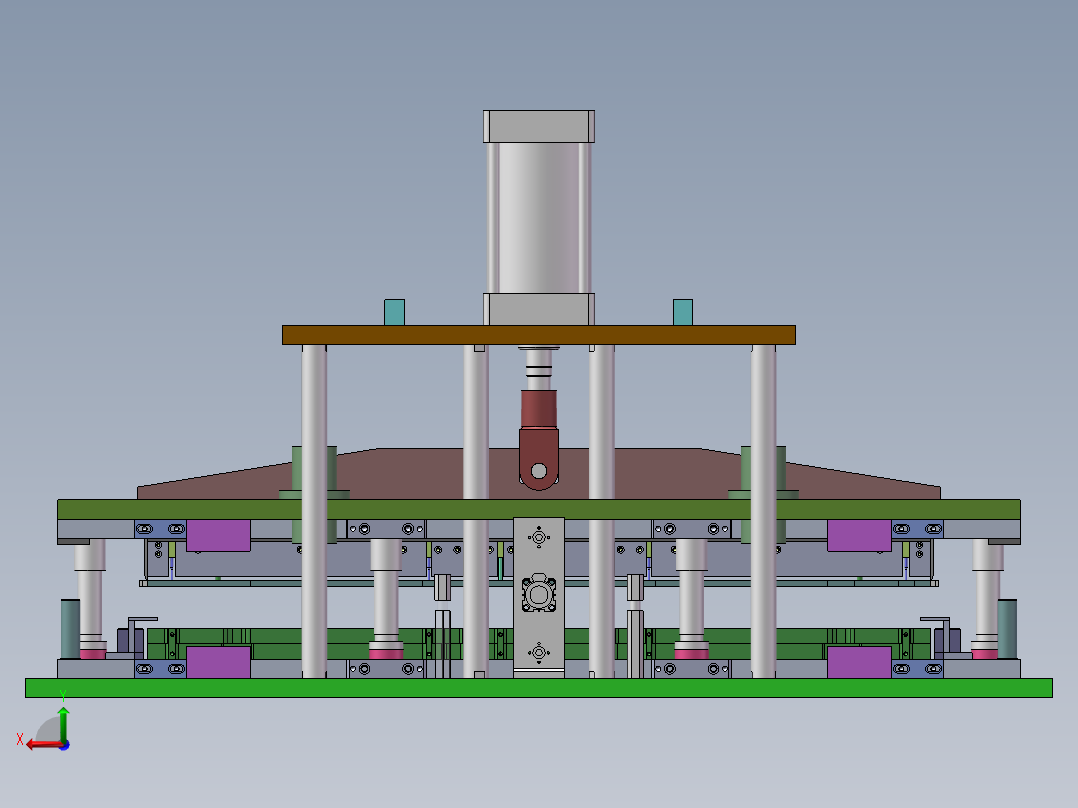
Task: Pick the bright green base plate
Action: coord(539,688)
